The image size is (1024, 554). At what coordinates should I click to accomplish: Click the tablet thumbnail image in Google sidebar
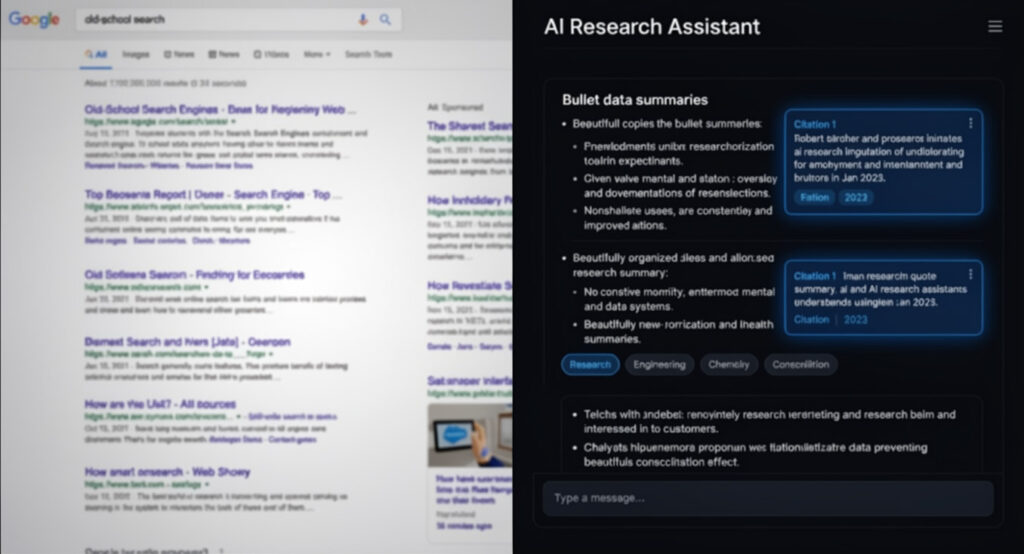[470, 435]
